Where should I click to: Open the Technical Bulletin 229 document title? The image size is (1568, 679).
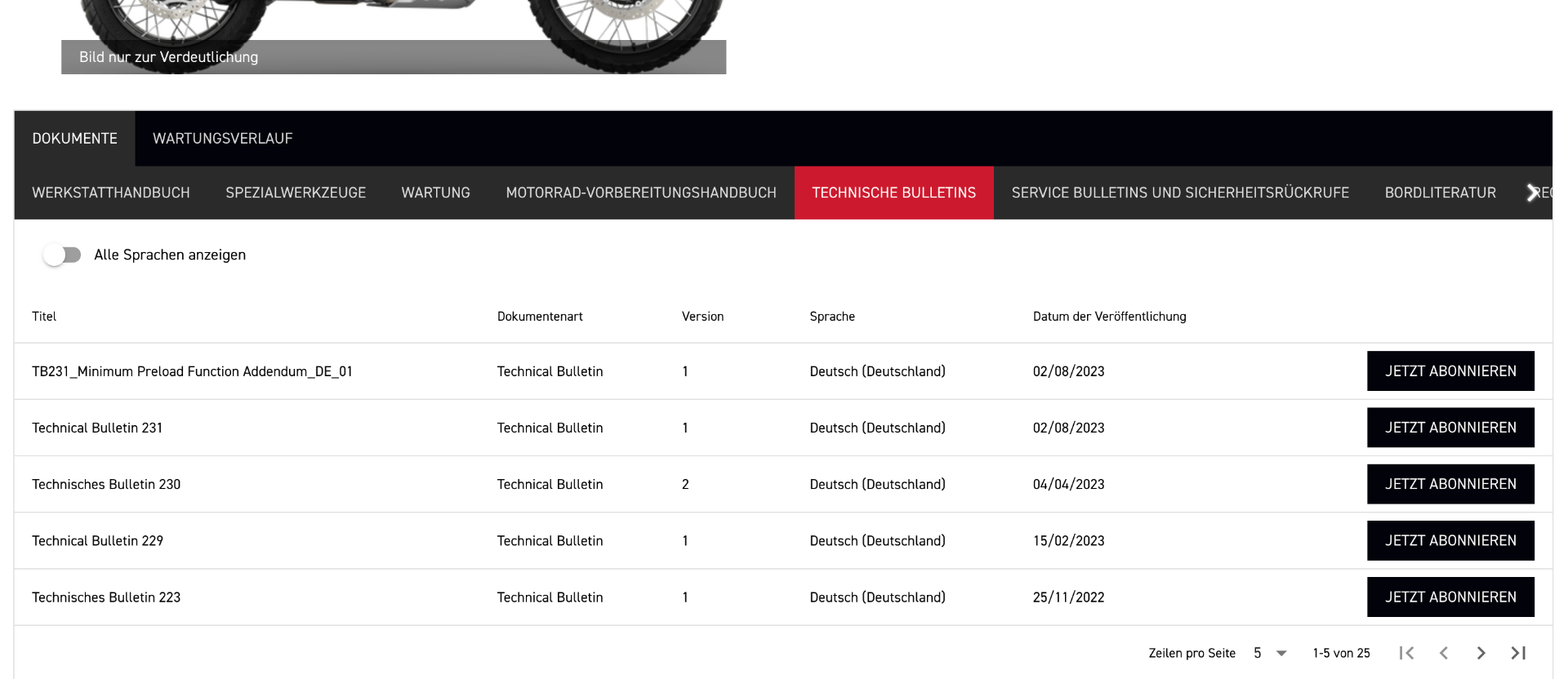click(97, 541)
